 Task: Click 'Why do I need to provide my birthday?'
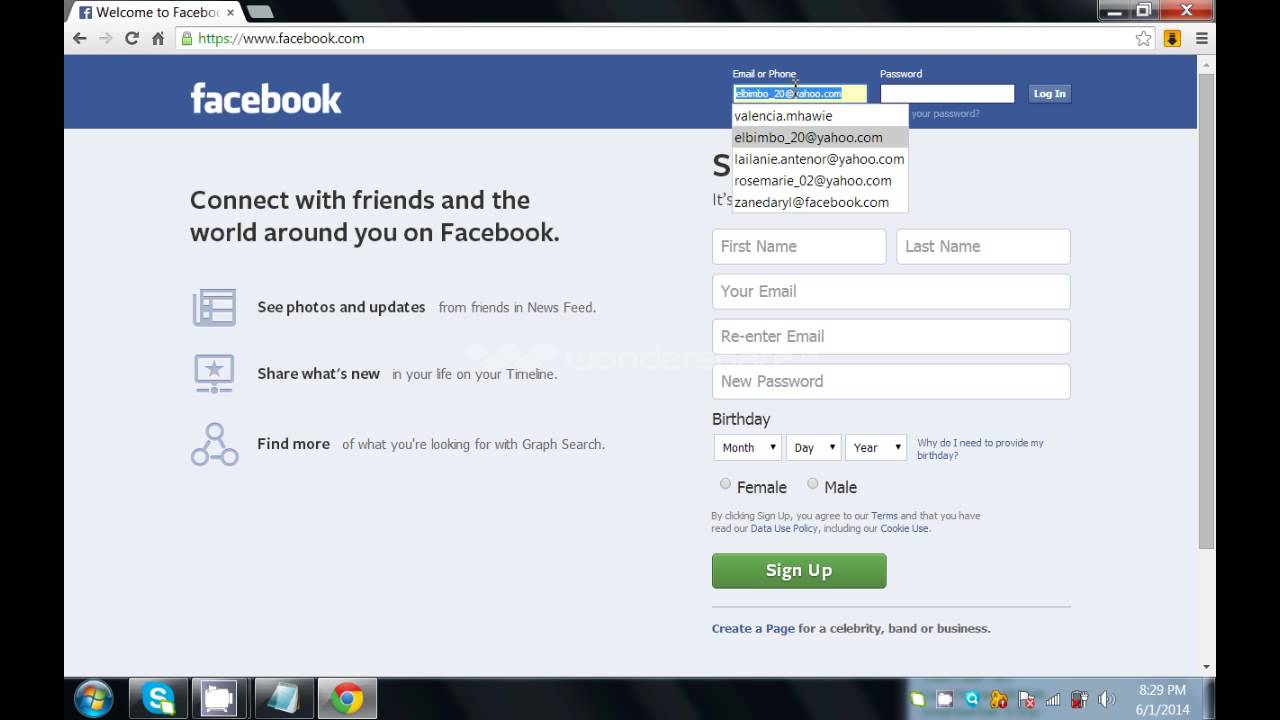pos(980,449)
